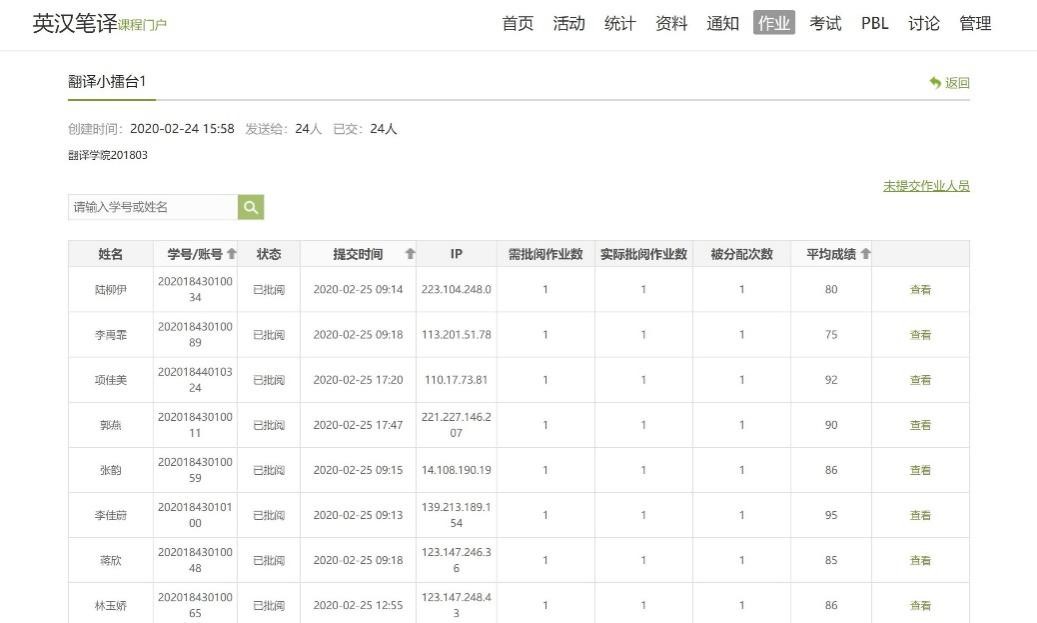Sort by 提交时间 arrow icon
The width and height of the screenshot is (1037, 623).
tap(409, 254)
